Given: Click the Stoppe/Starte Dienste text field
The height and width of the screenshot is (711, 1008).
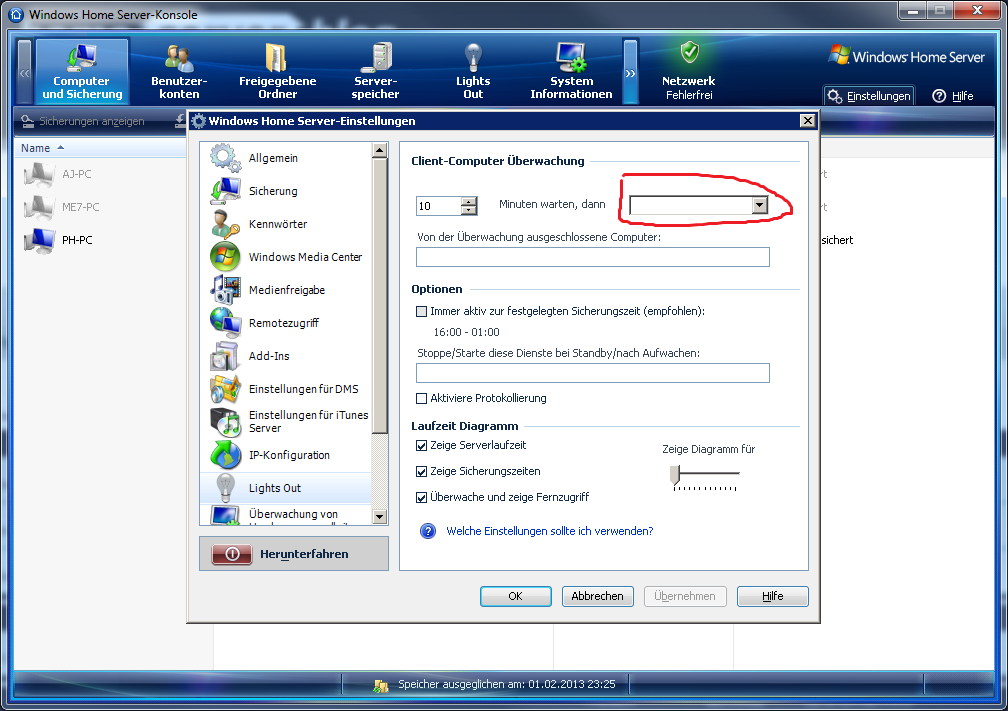Looking at the screenshot, I should click(x=593, y=373).
